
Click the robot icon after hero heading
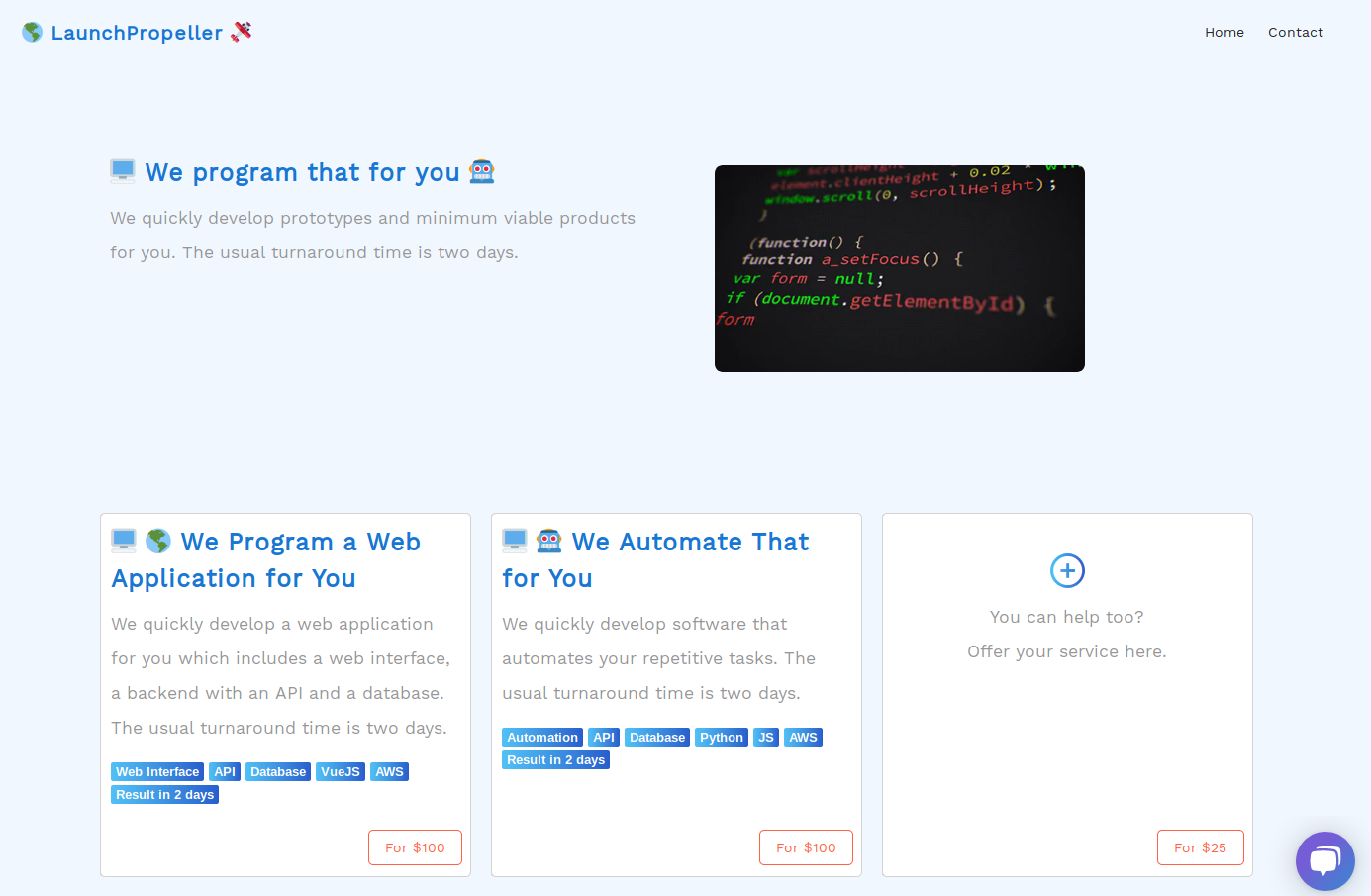point(482,171)
